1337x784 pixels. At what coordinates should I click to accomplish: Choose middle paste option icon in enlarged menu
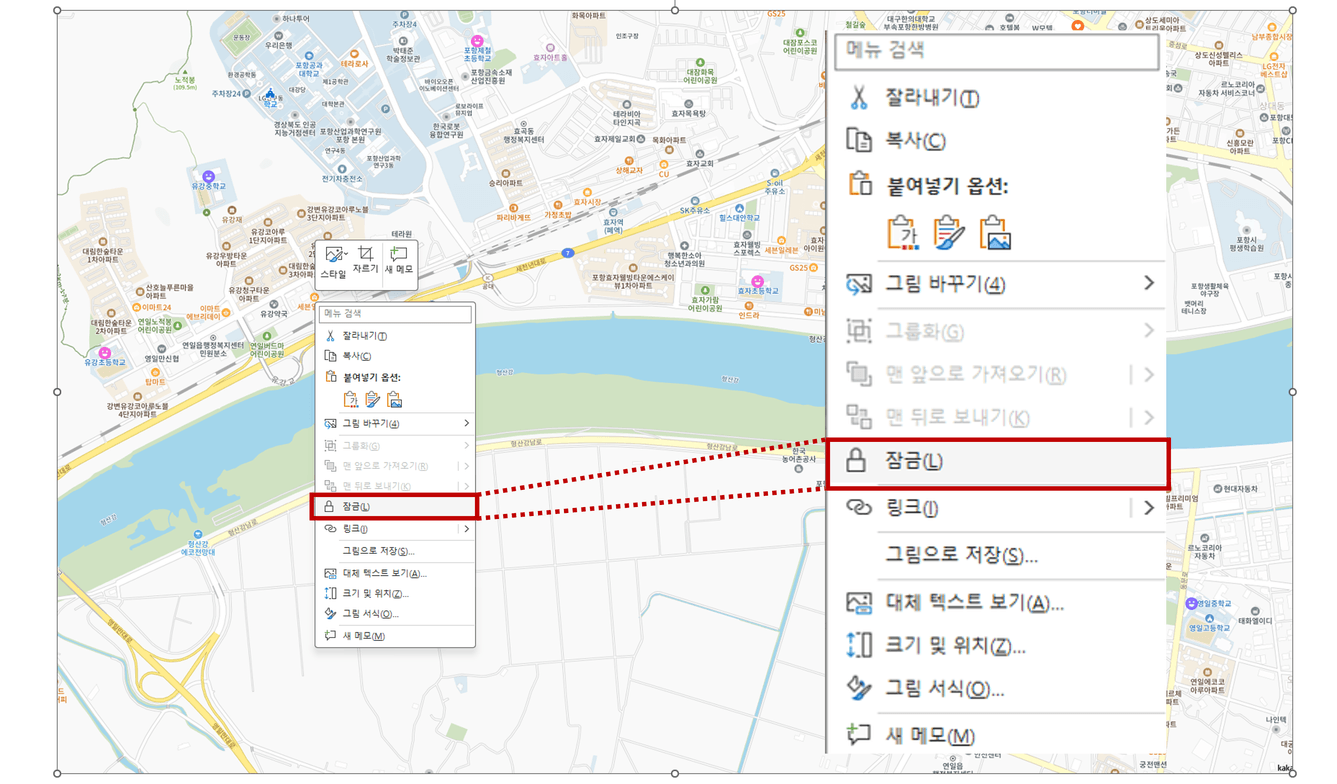948,232
